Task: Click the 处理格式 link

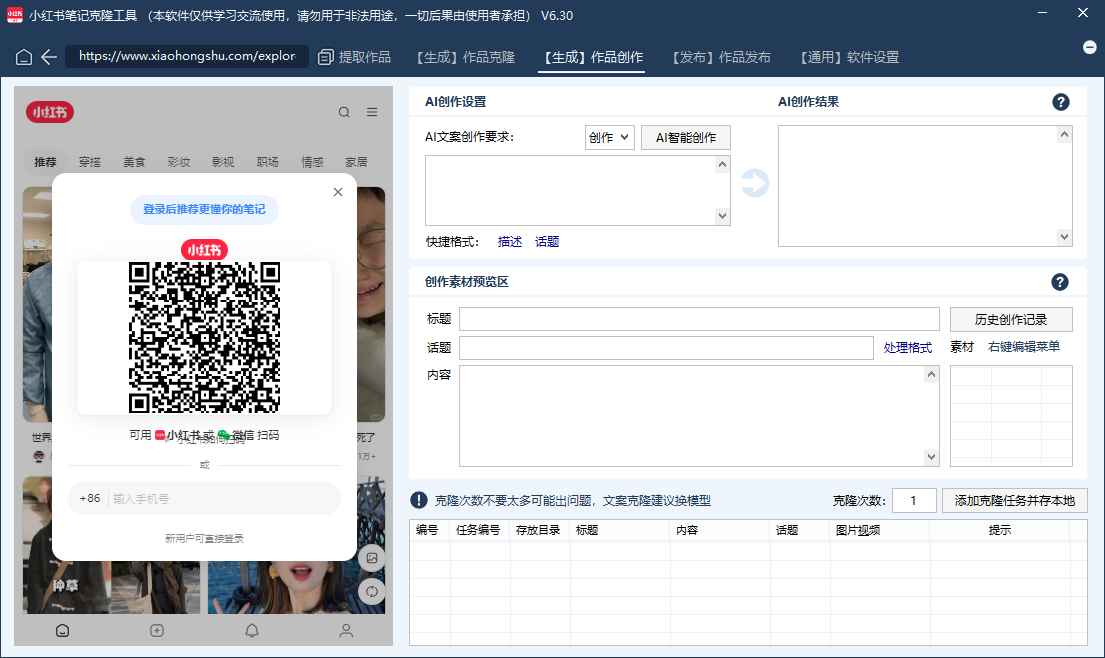Action: click(x=908, y=348)
